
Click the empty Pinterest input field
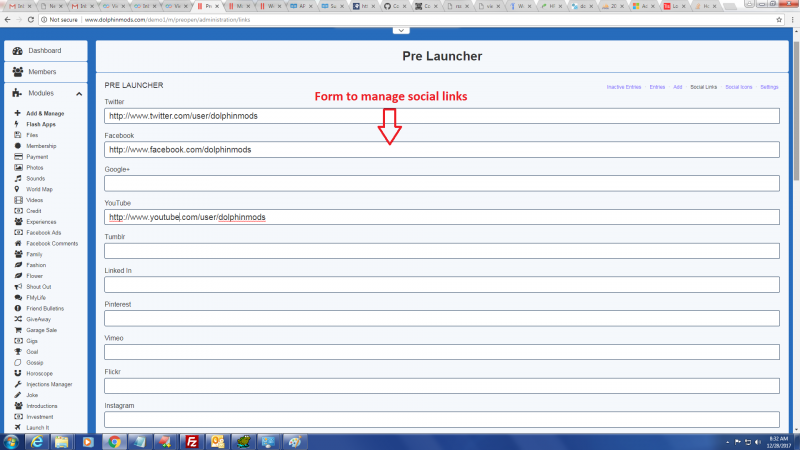tap(442, 318)
